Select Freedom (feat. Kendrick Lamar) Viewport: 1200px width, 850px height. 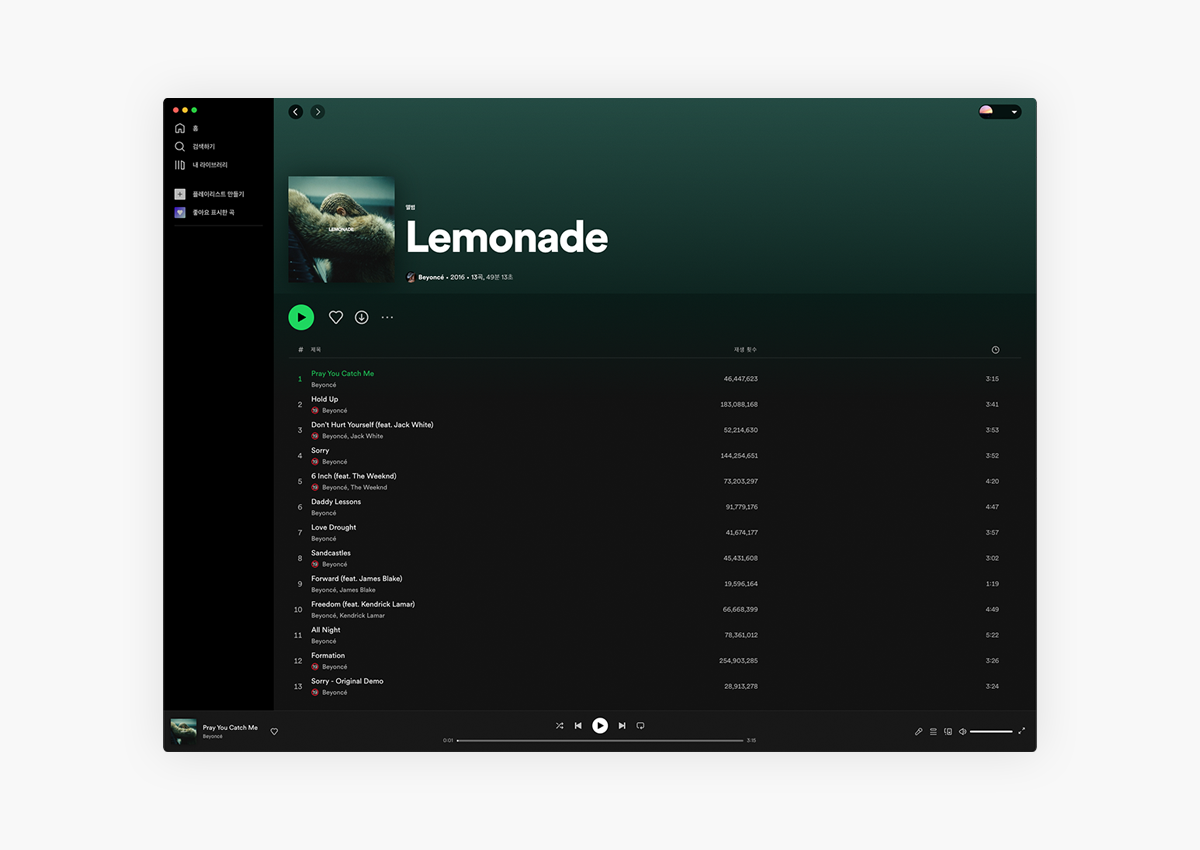[363, 604]
